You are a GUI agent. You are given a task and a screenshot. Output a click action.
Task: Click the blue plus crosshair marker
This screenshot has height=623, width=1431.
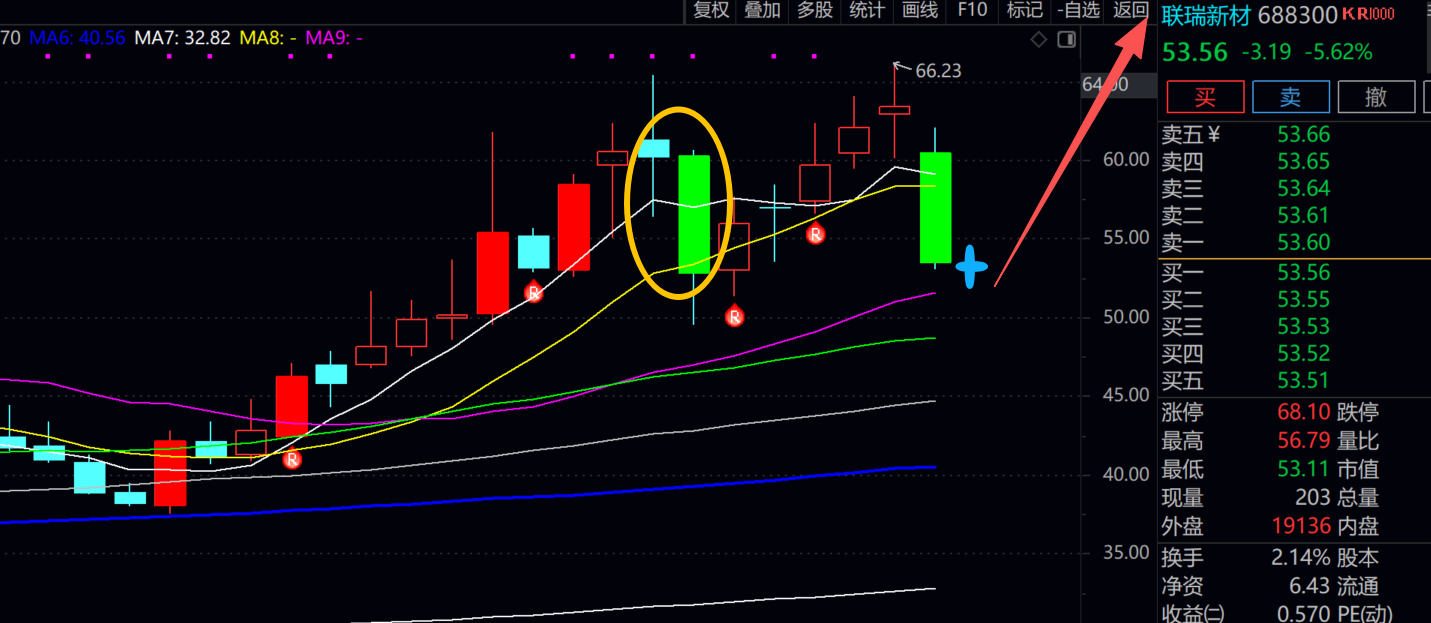click(x=971, y=267)
